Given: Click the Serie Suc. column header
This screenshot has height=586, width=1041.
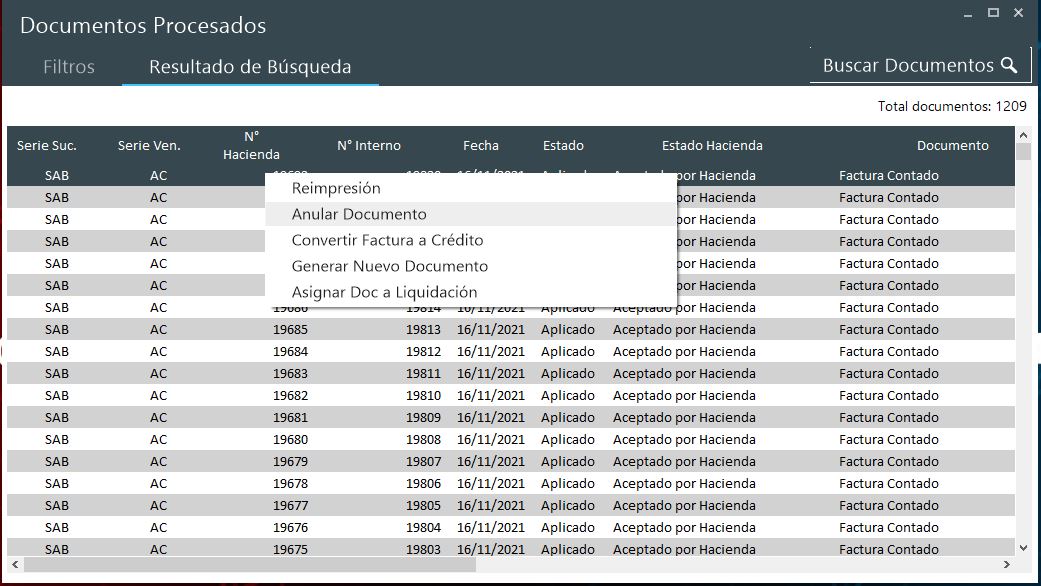Looking at the screenshot, I should [x=47, y=145].
